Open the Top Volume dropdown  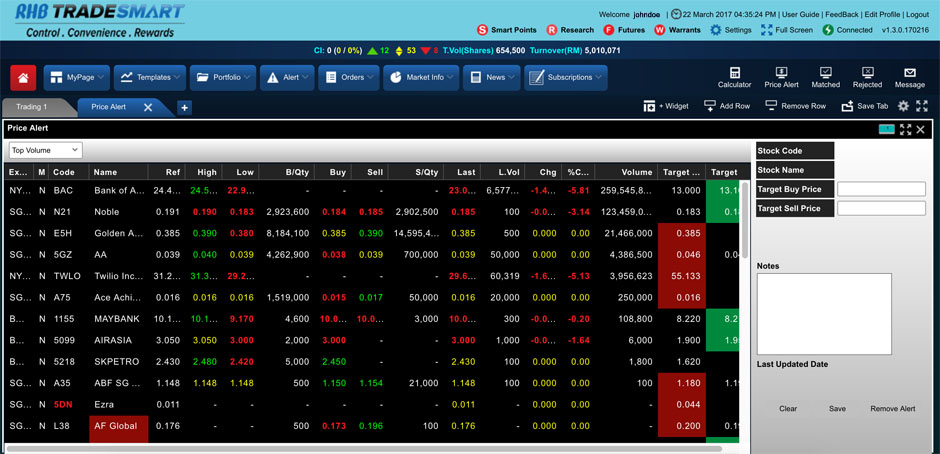tap(46, 151)
